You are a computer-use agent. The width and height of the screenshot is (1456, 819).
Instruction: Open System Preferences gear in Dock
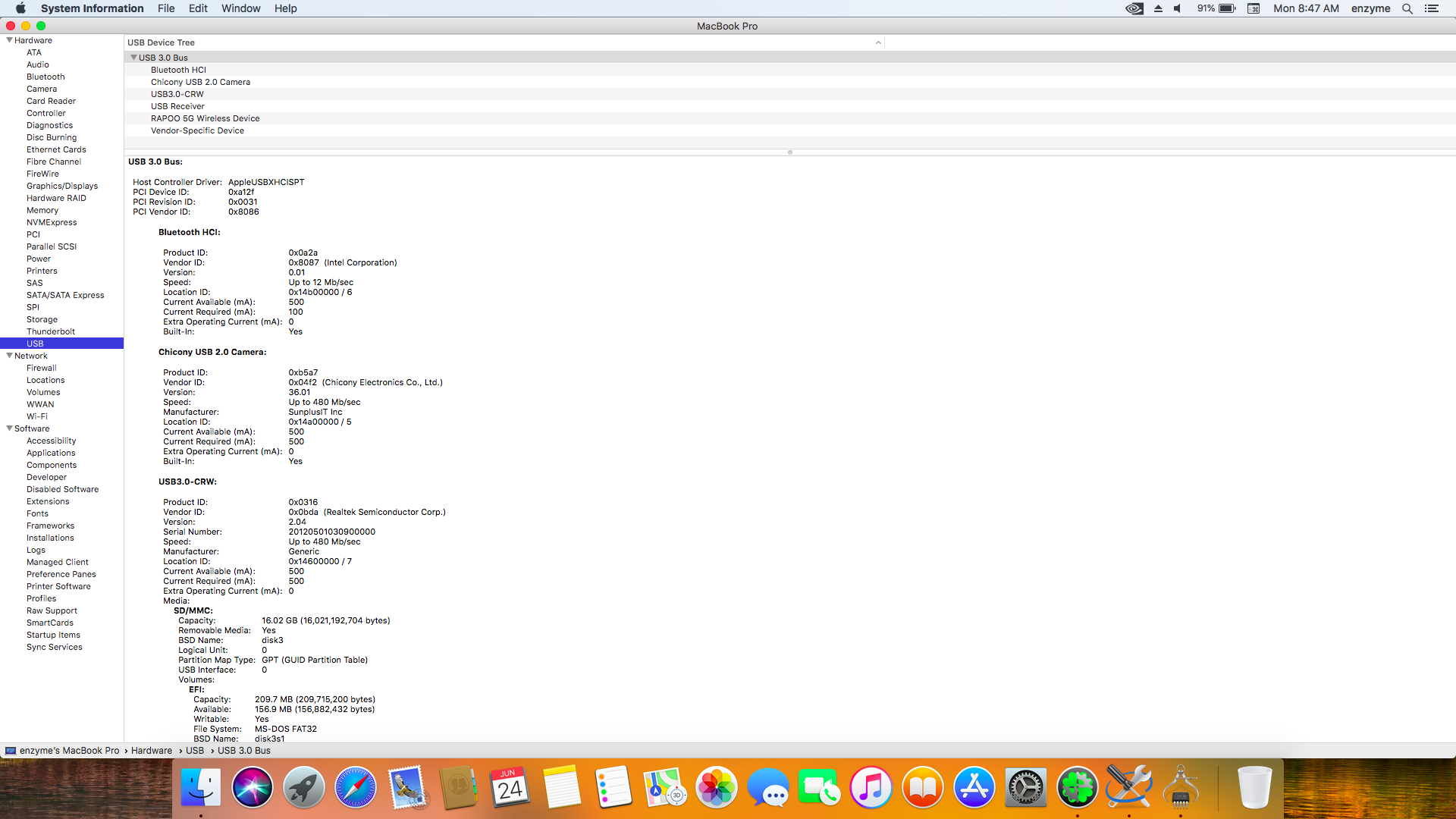(x=1025, y=787)
